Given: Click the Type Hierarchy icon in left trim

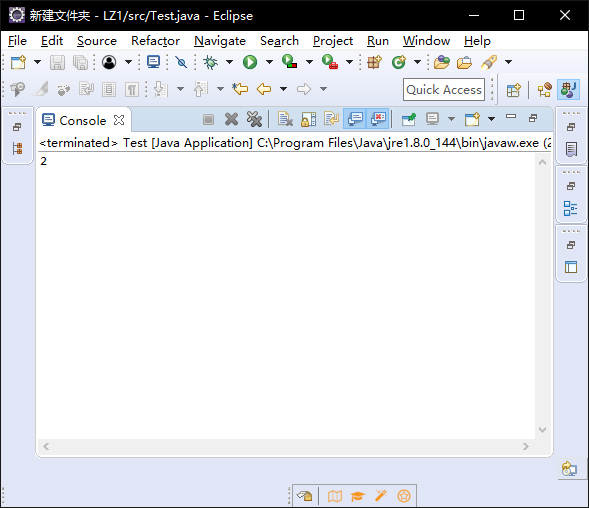Looking at the screenshot, I should pos(17,148).
